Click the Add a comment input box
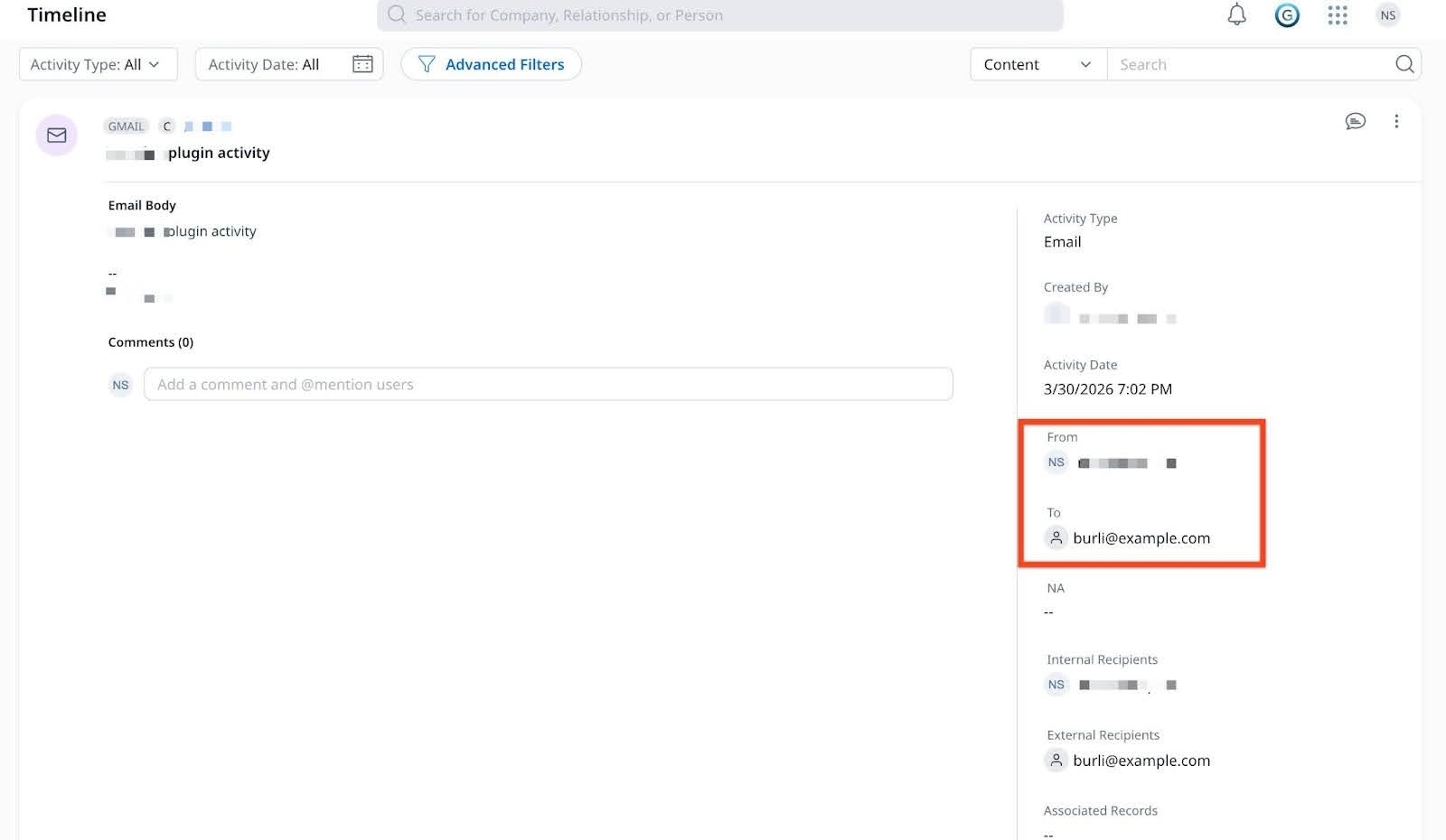Viewport: 1446px width, 840px height. (549, 384)
